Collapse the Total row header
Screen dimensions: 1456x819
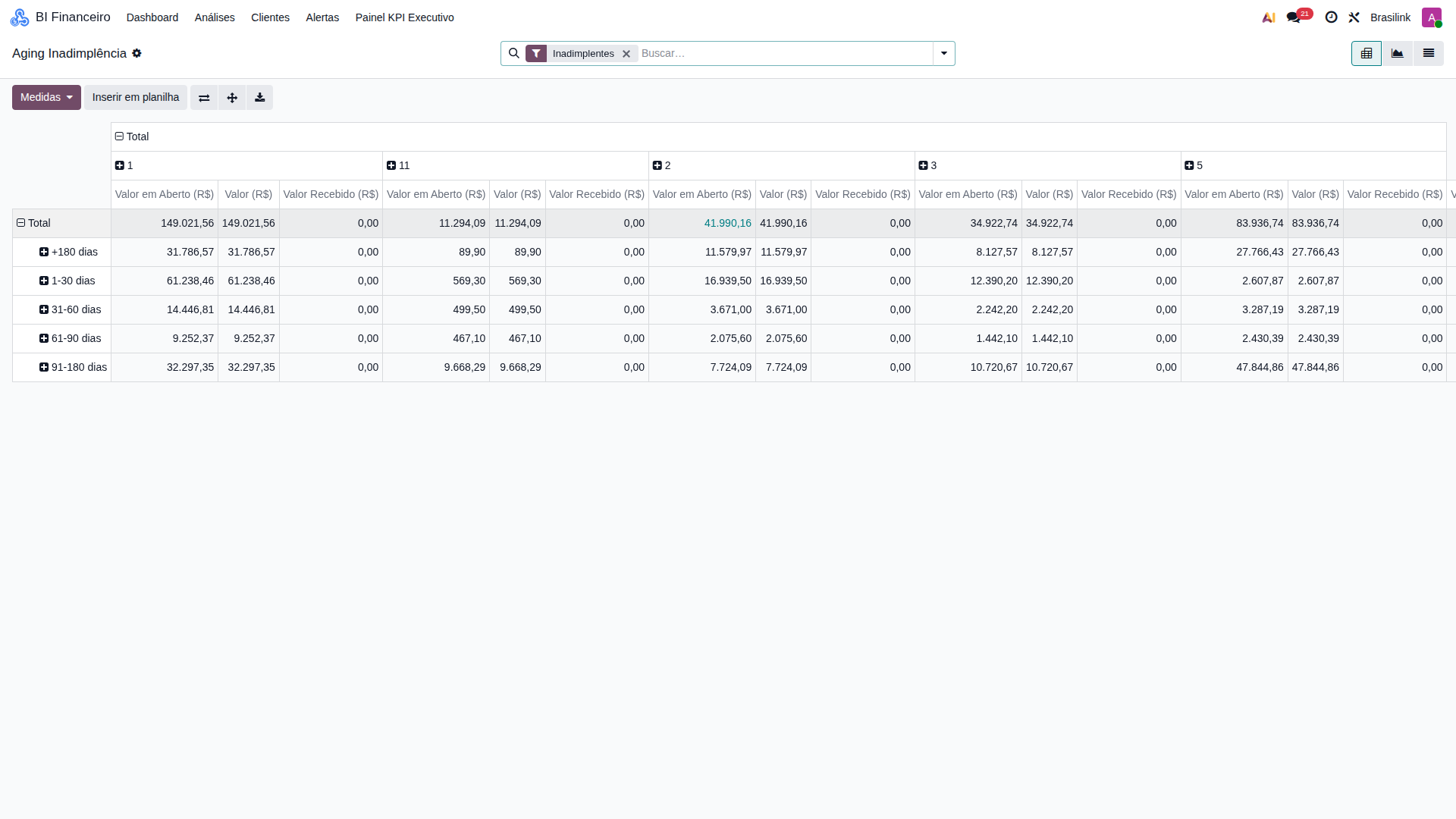click(33, 223)
